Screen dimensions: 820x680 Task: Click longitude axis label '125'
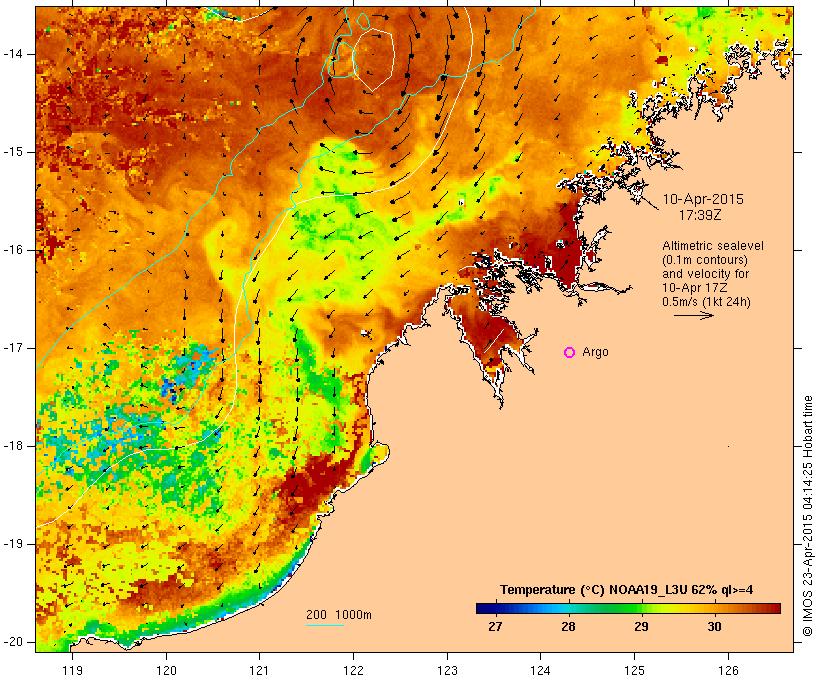coord(634,670)
